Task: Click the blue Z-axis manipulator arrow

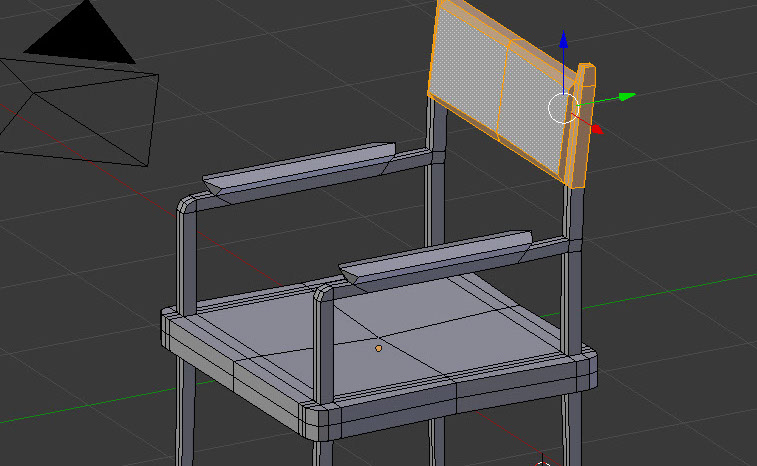Action: [x=564, y=40]
